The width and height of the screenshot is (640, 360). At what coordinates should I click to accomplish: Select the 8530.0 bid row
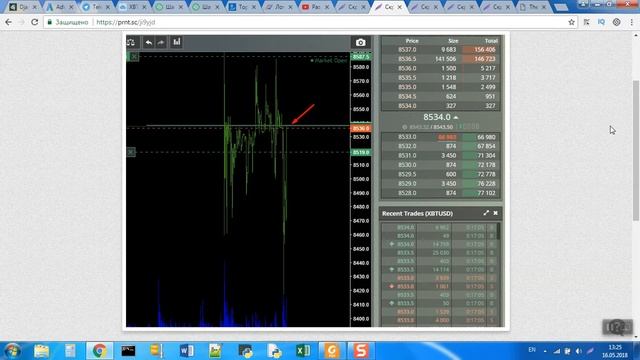coord(440,165)
